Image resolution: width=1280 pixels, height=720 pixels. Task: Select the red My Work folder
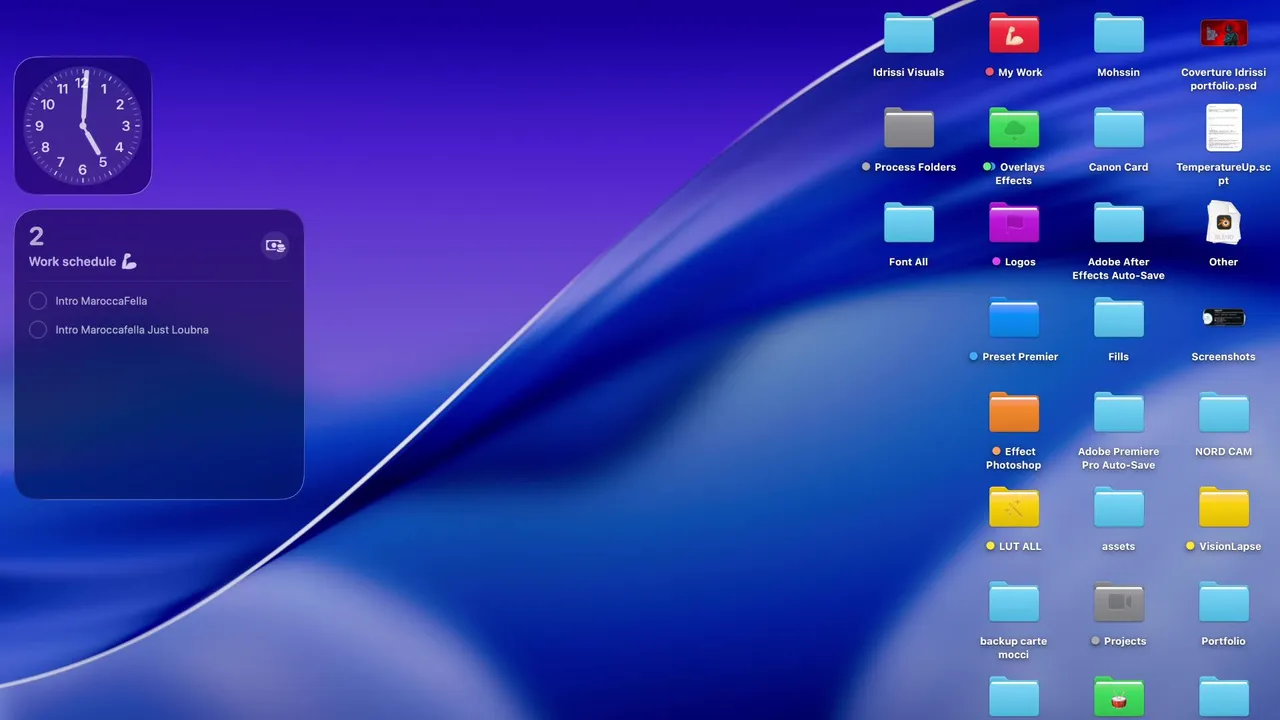(x=1014, y=33)
